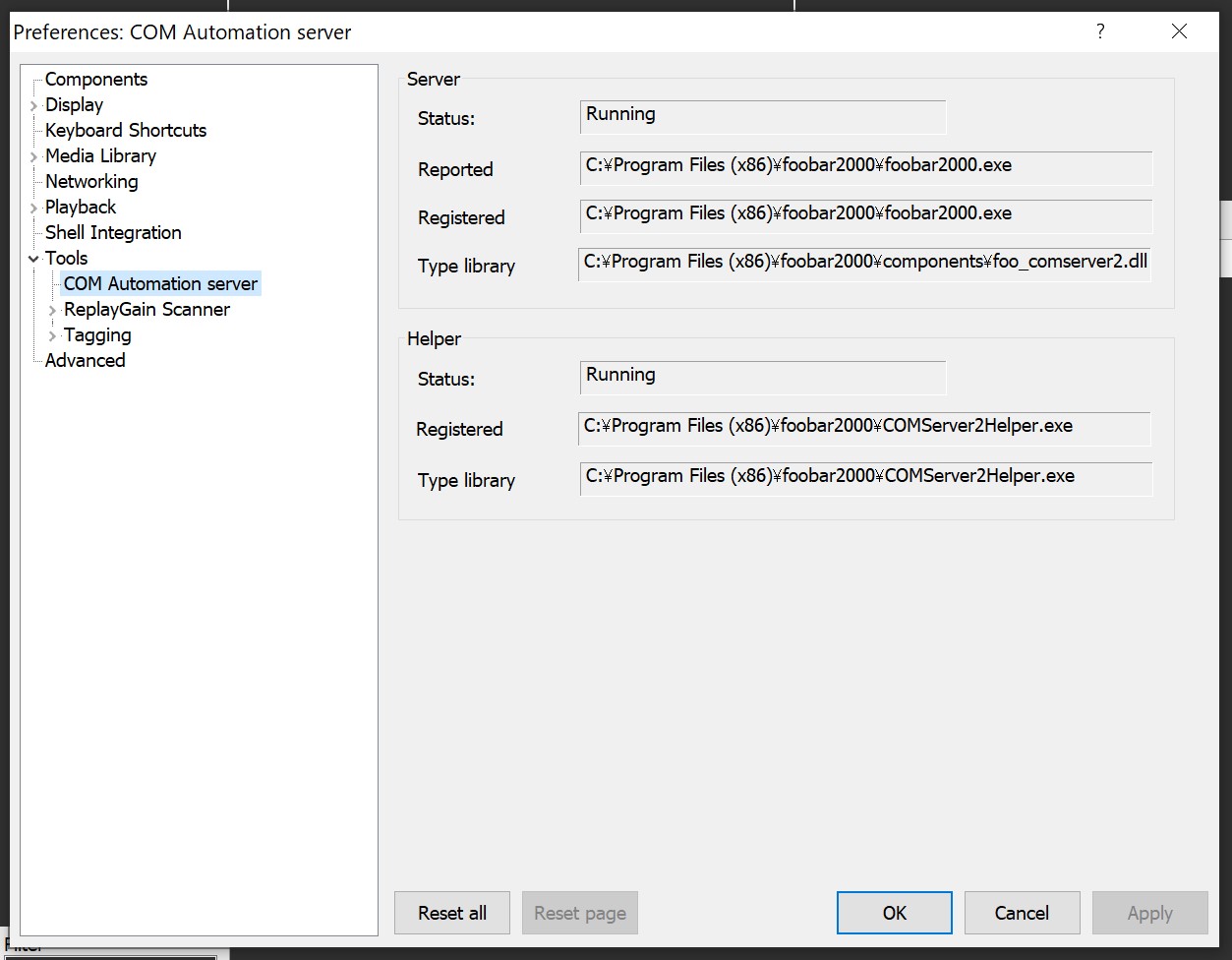Image resolution: width=1232 pixels, height=960 pixels.
Task: Expand the ReplayGain Scanner arrow
Action: pos(52,311)
